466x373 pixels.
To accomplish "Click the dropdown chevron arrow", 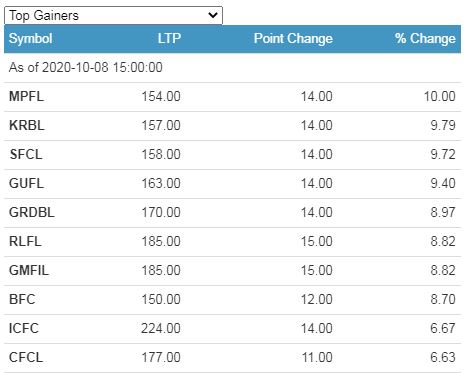I will point(212,15).
